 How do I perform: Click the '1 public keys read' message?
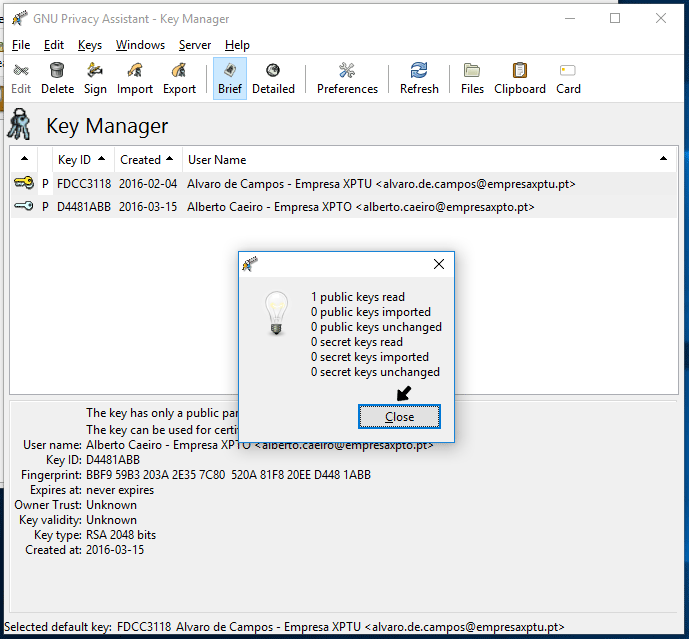tap(358, 297)
